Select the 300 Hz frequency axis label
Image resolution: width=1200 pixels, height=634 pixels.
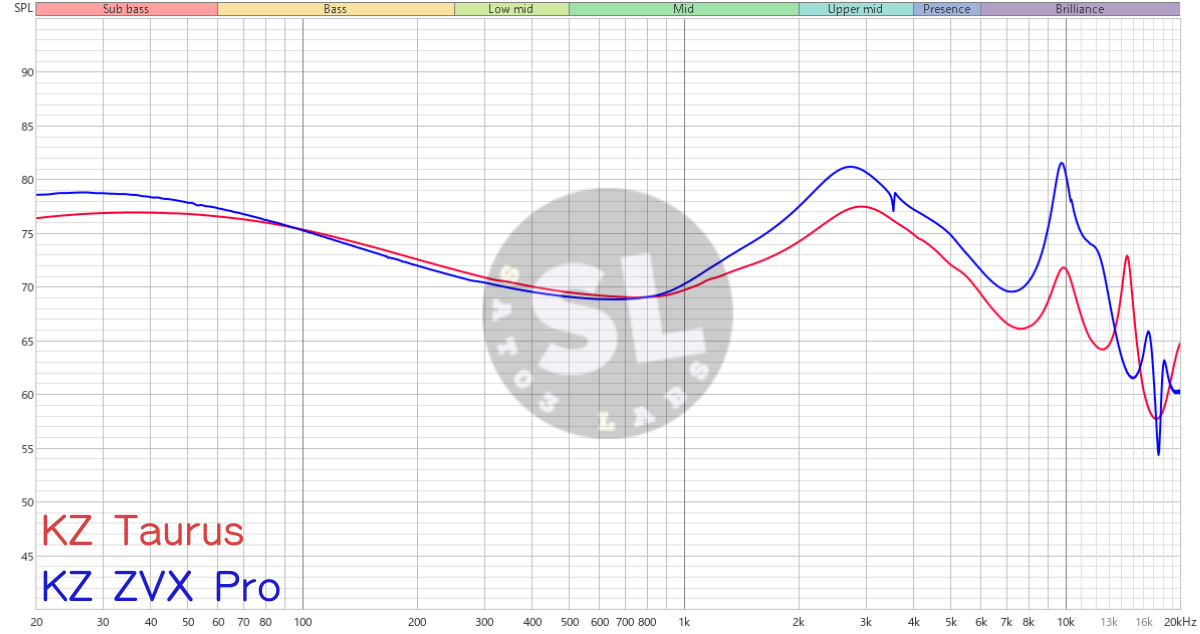click(x=485, y=621)
